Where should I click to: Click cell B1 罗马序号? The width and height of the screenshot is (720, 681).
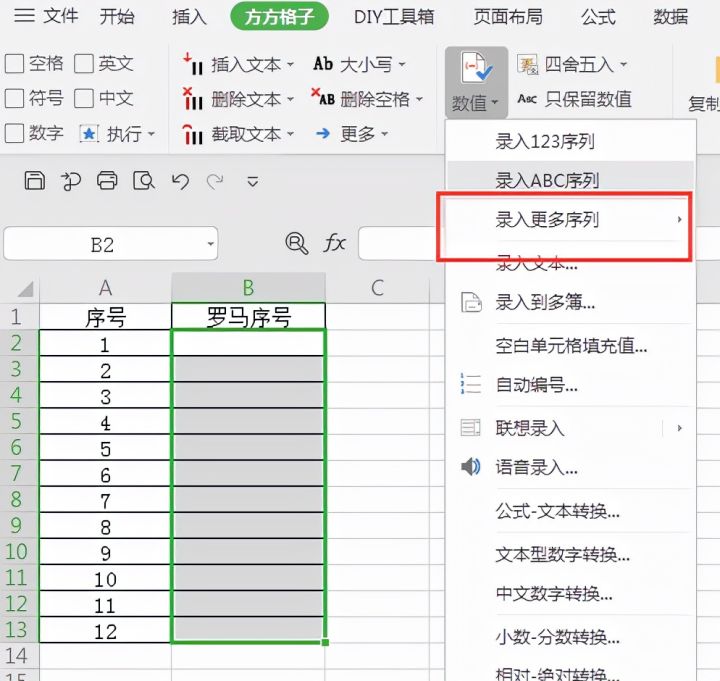tap(248, 316)
